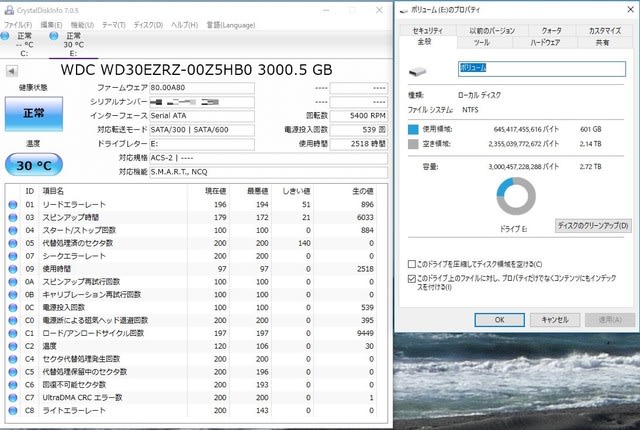Viewport: 640px width, 430px height.
Task: Open the 言語(Language) menu
Action: 231,25
